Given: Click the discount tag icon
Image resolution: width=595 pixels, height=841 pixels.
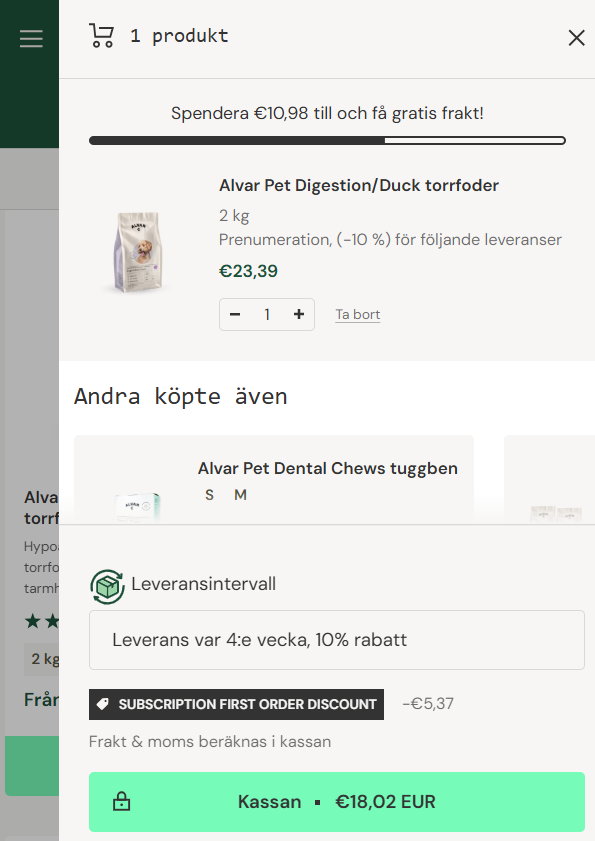Looking at the screenshot, I should pos(103,704).
